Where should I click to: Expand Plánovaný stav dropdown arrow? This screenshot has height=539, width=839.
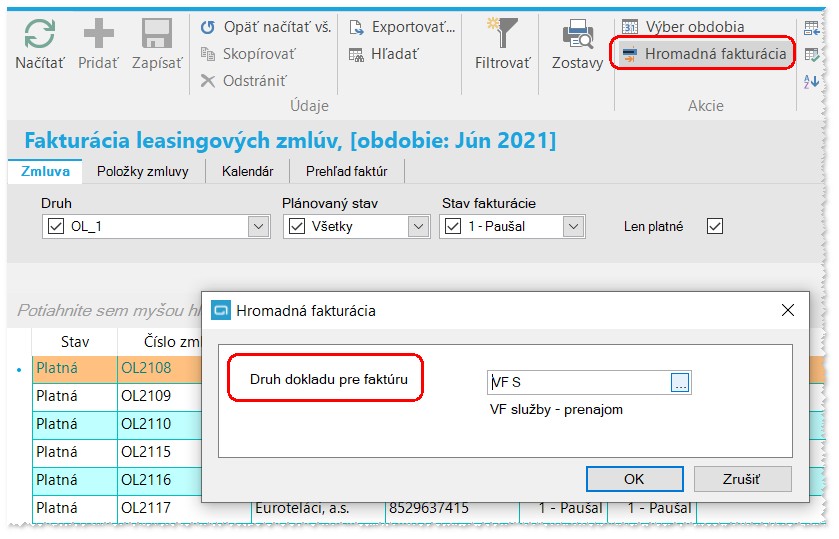click(418, 226)
